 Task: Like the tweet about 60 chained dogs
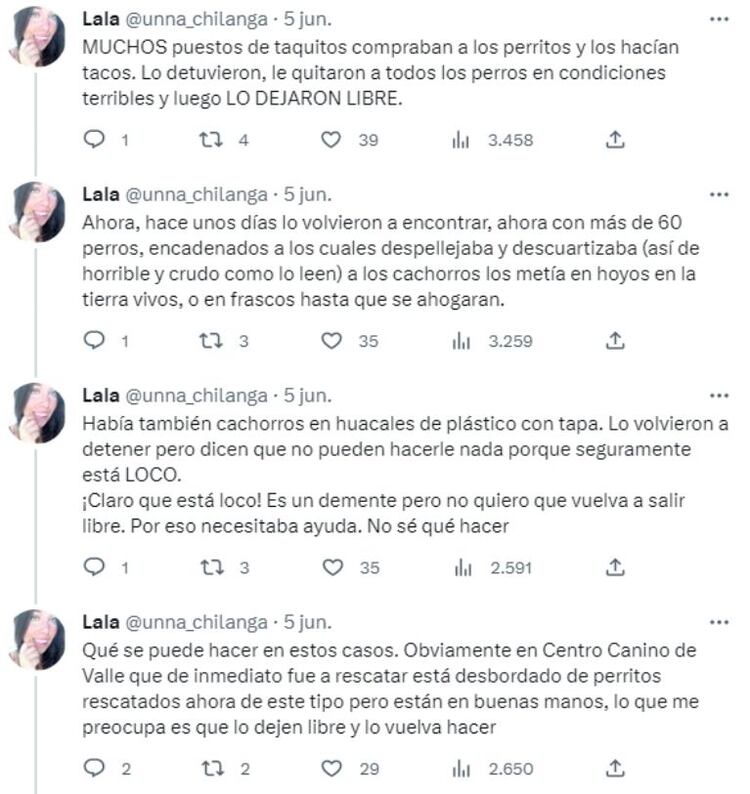[331, 341]
